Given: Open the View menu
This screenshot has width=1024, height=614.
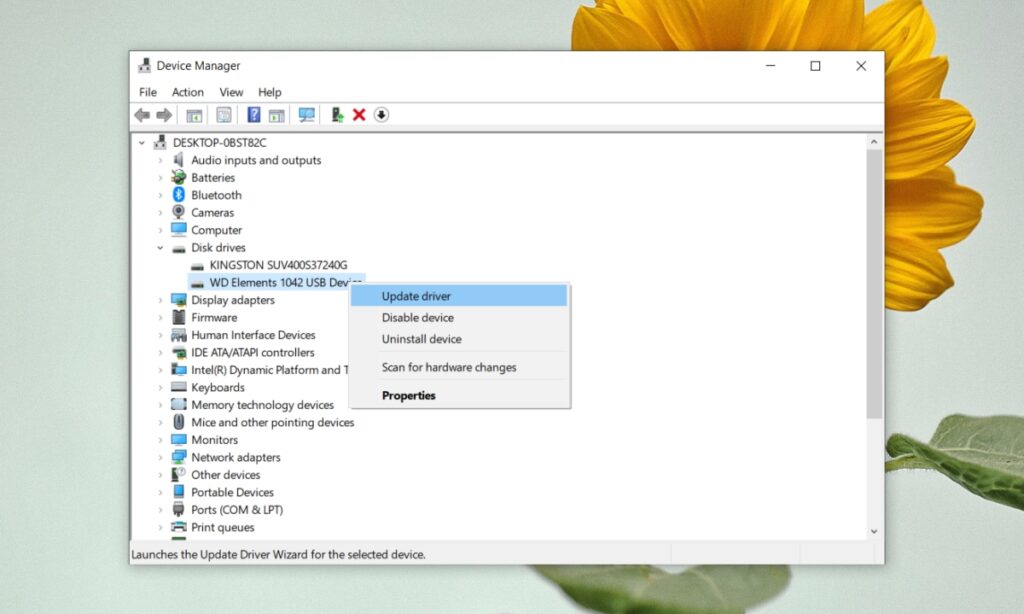Looking at the screenshot, I should 231,91.
